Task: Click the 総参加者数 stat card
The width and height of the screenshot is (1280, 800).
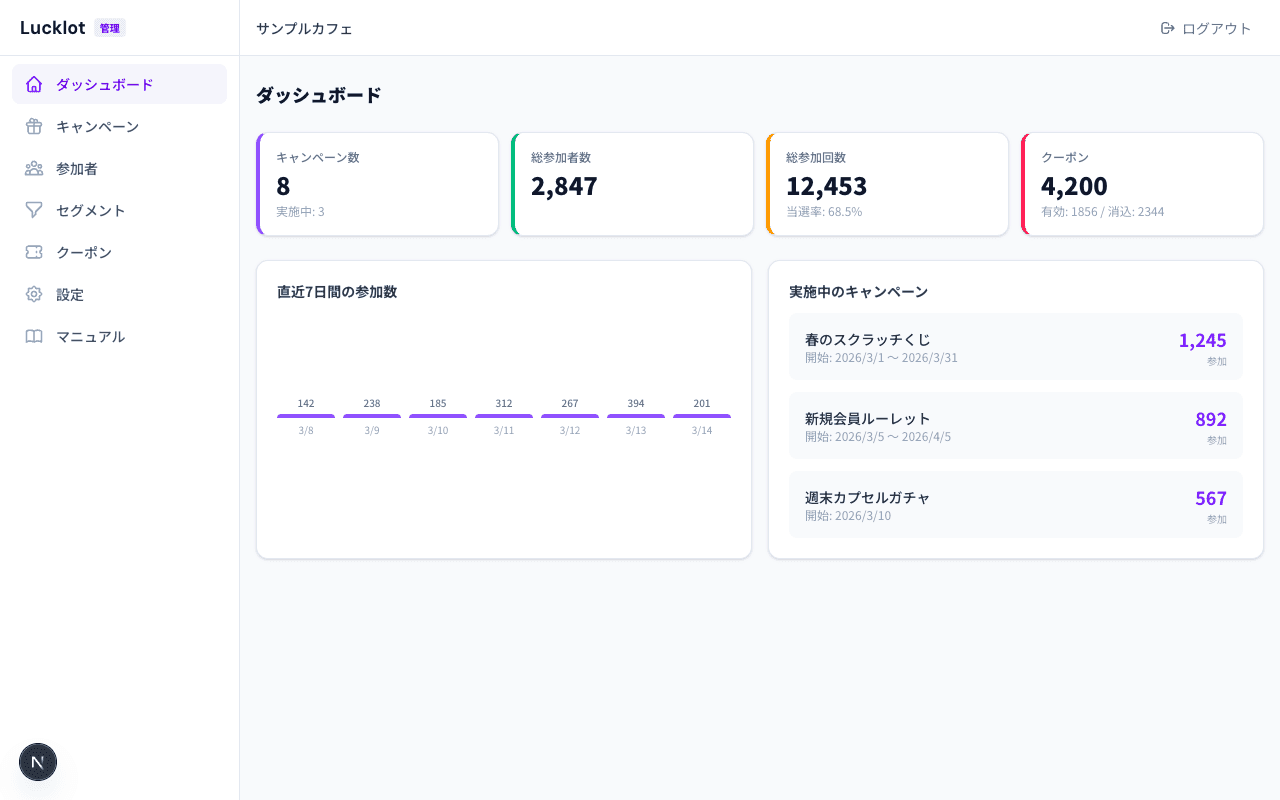Action: coord(632,184)
